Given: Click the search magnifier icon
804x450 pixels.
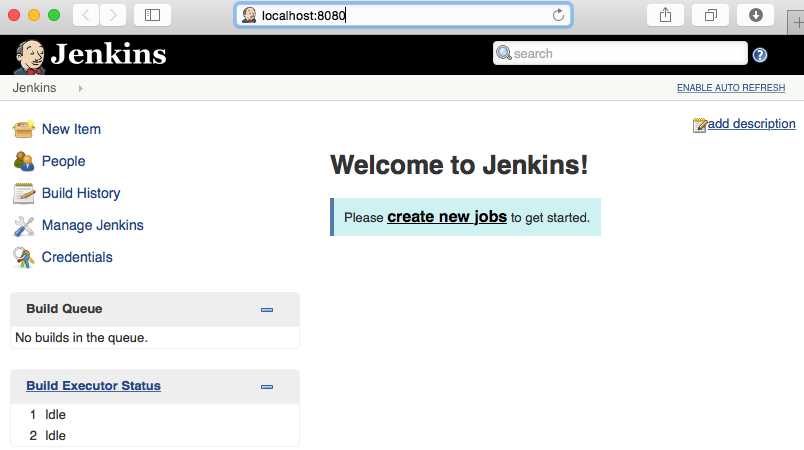Looking at the screenshot, I should 504,53.
